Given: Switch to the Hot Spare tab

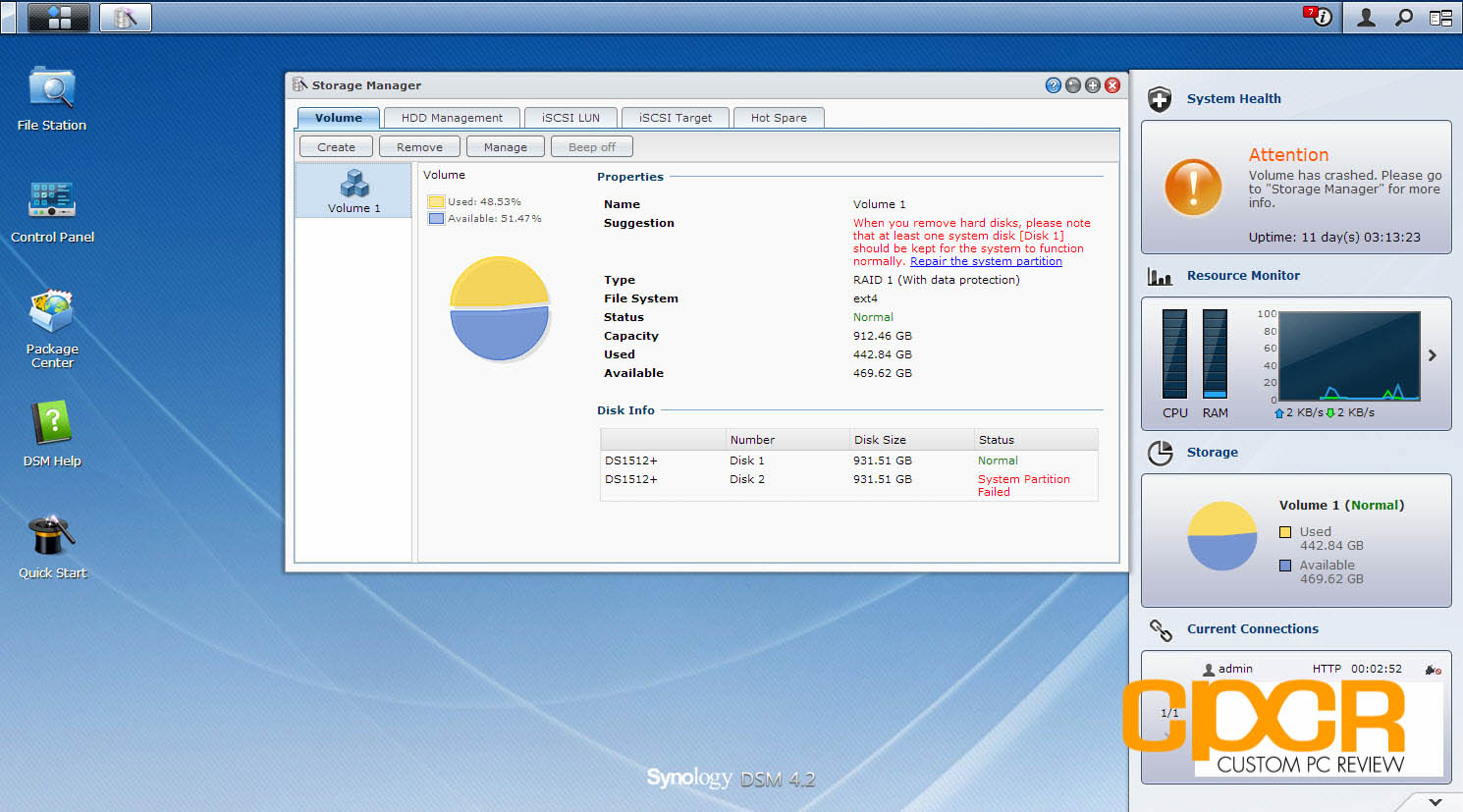Looking at the screenshot, I should [x=779, y=118].
